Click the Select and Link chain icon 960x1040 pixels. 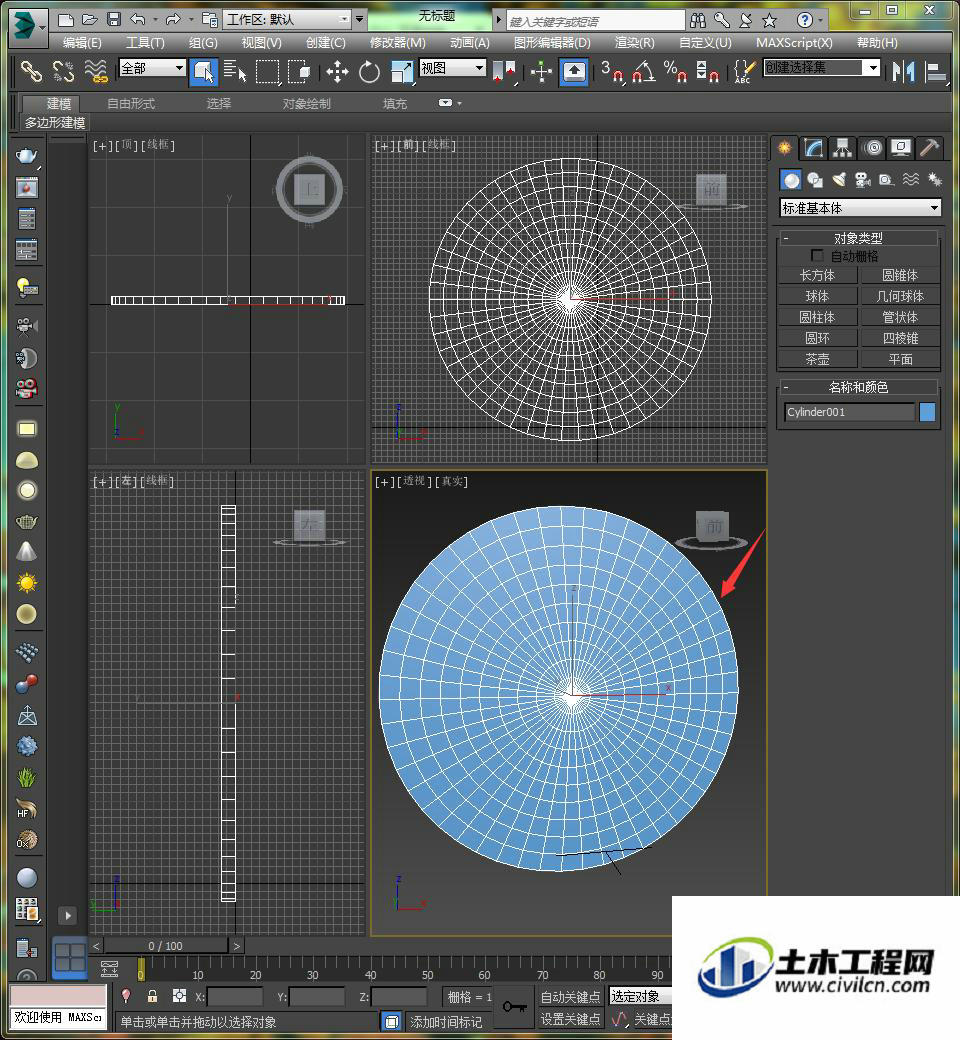click(x=31, y=71)
